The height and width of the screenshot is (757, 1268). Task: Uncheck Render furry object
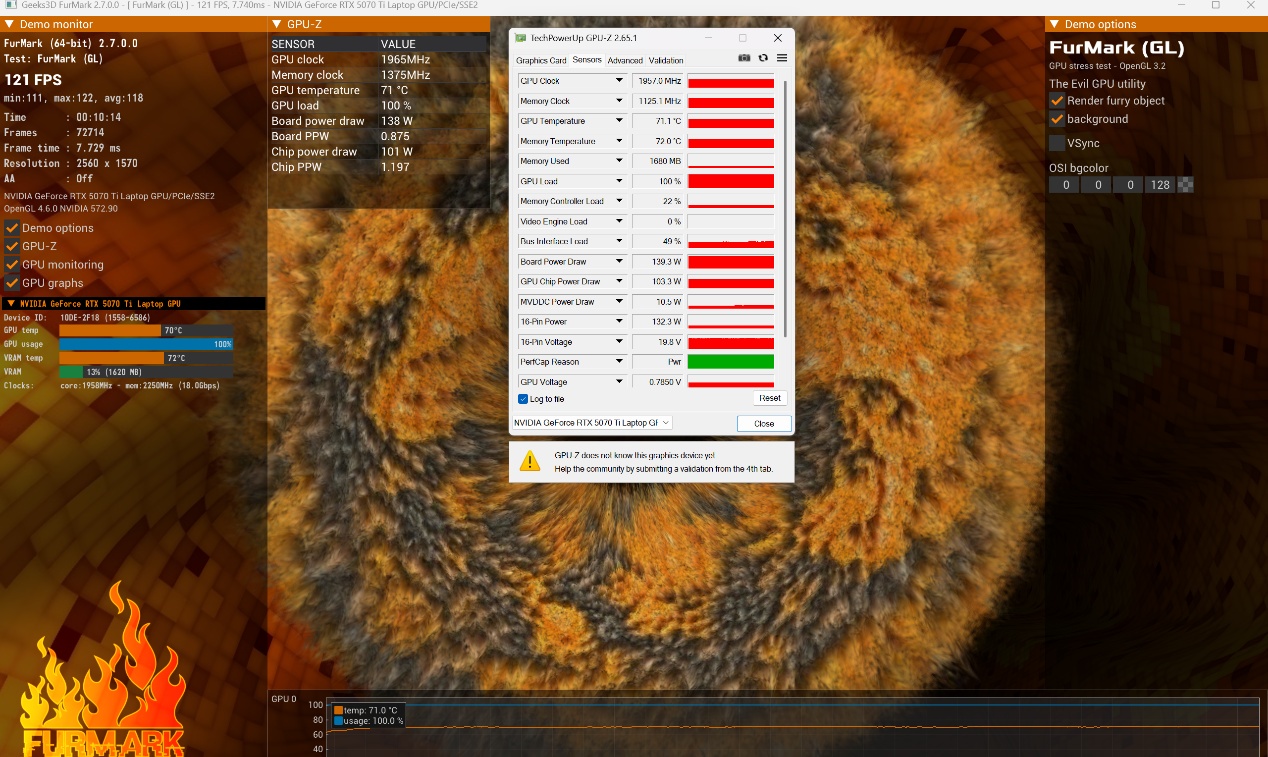pyautogui.click(x=1057, y=101)
